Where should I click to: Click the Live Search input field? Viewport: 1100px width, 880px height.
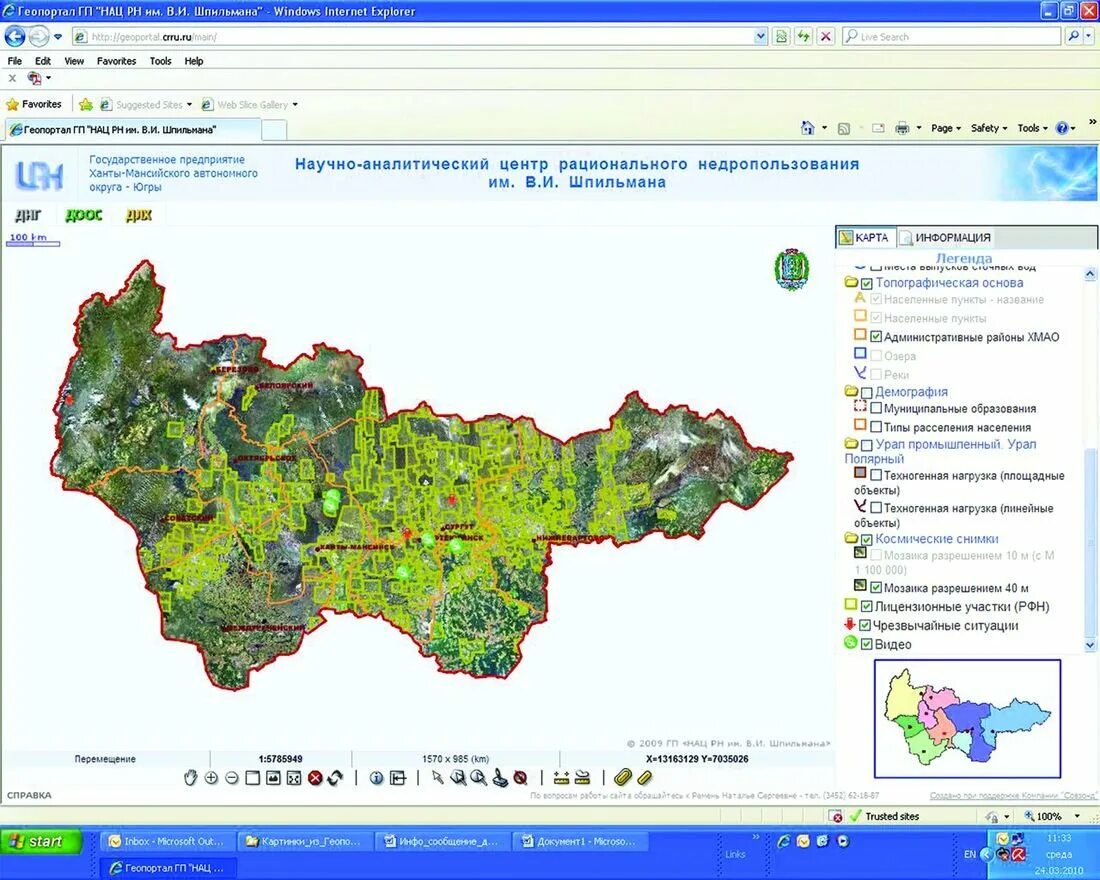(952, 36)
